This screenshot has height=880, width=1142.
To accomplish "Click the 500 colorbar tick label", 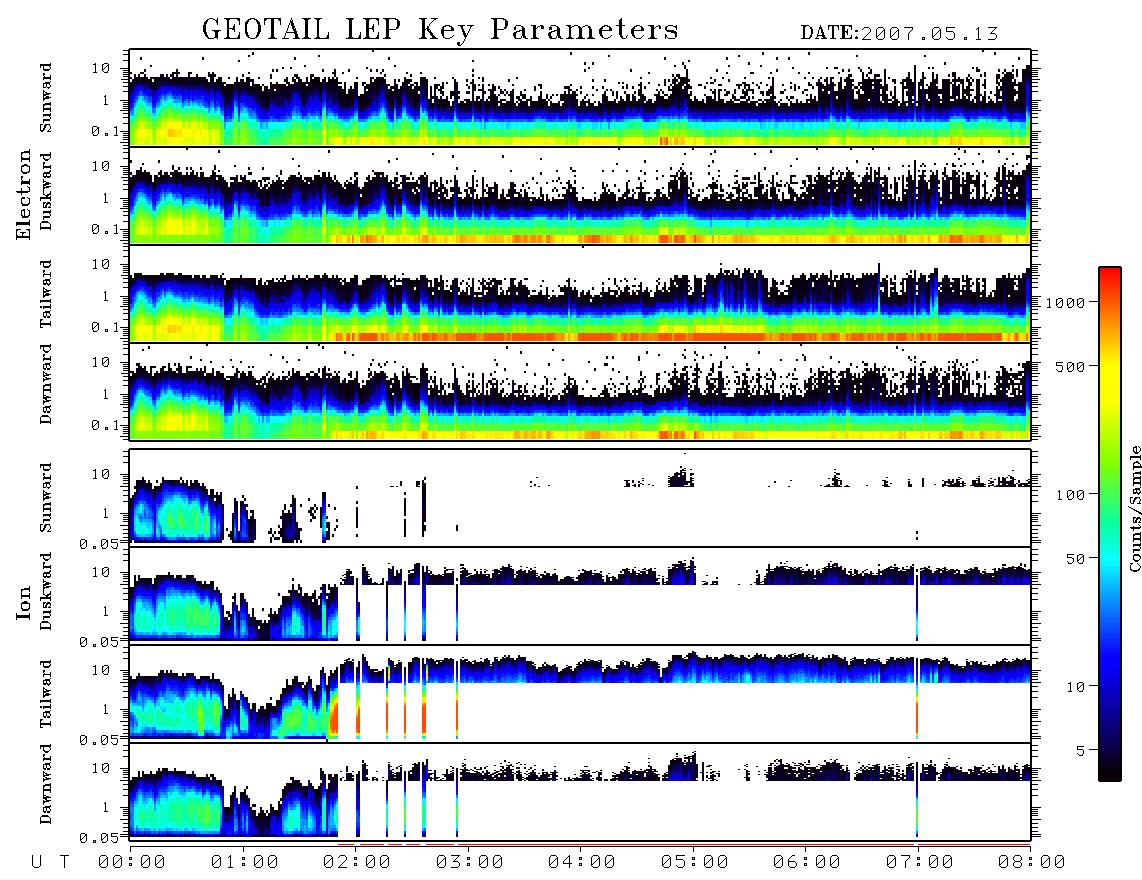I will 1070,366.
